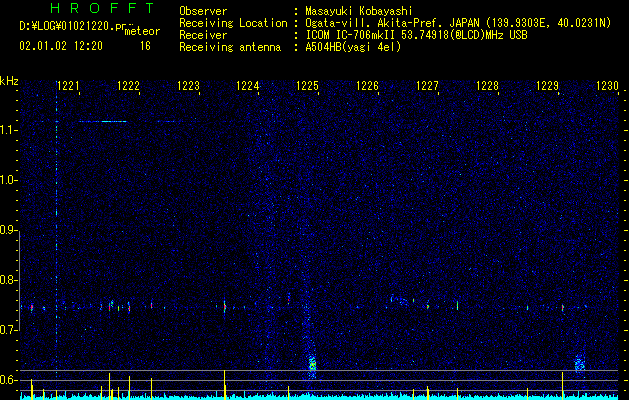Click the 1230 time marker
The height and width of the screenshot is (400, 629).
click(x=607, y=86)
